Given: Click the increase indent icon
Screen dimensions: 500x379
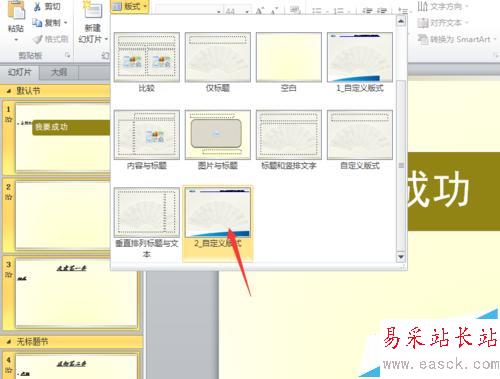Looking at the screenshot, I should coord(382,11).
